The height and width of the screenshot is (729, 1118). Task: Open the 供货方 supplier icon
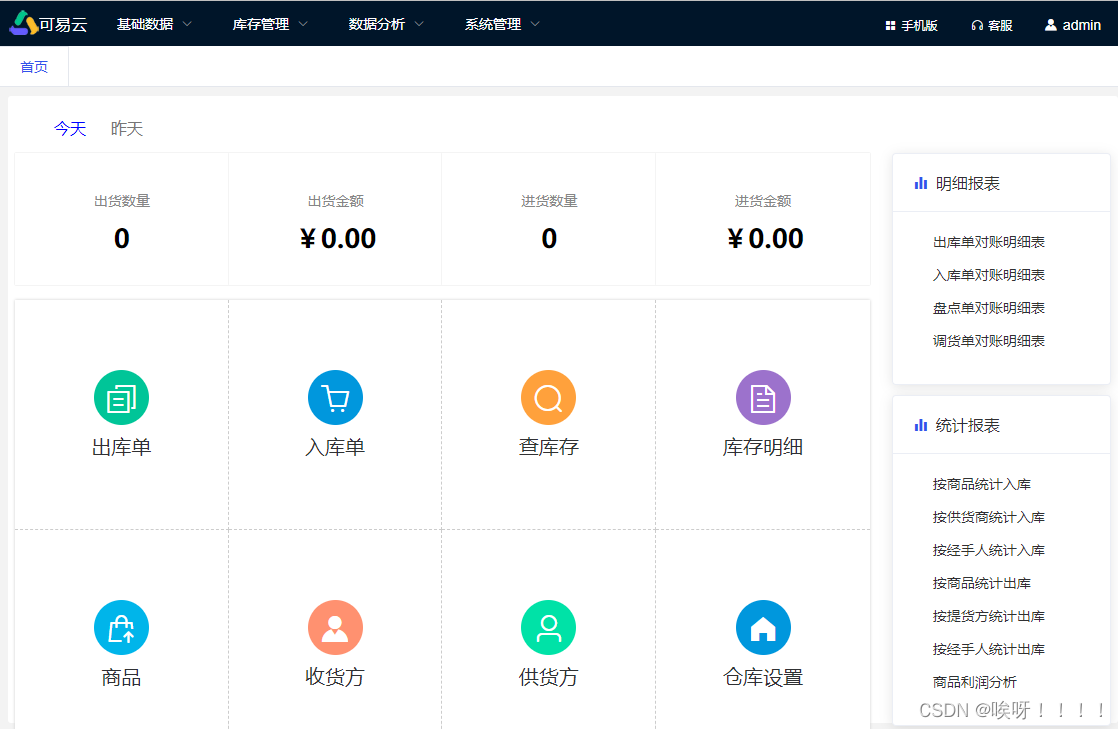548,627
